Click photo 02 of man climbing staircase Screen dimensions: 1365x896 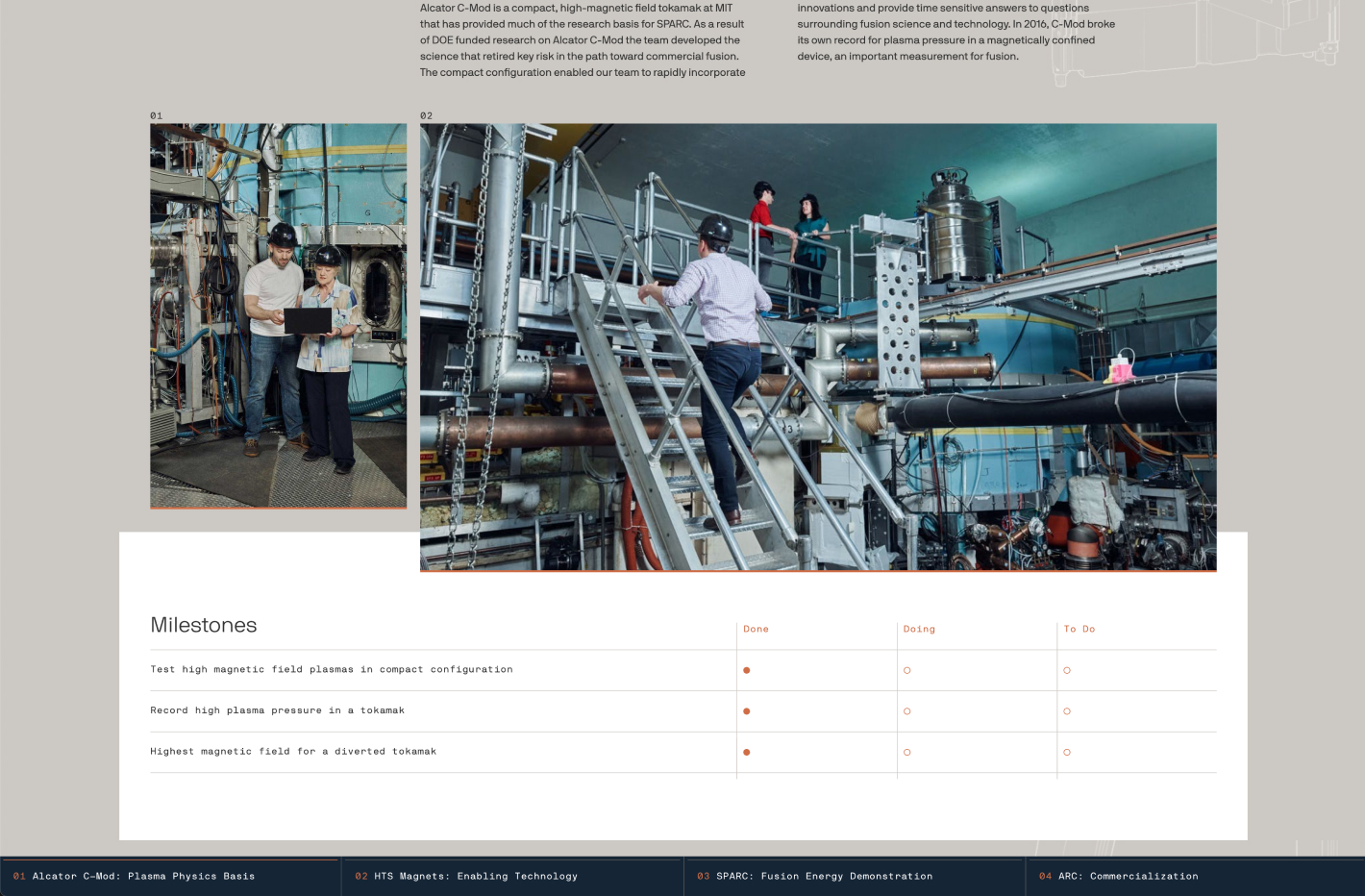tap(818, 347)
